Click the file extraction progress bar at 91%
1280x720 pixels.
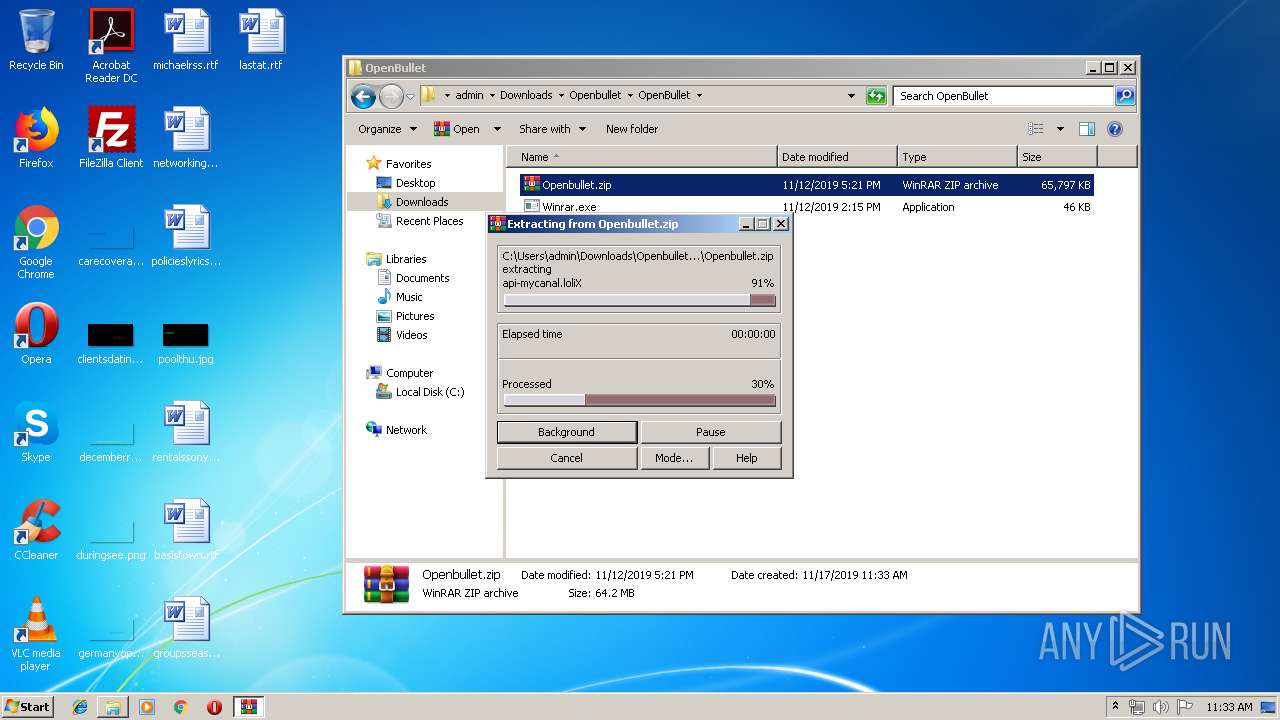[639, 300]
